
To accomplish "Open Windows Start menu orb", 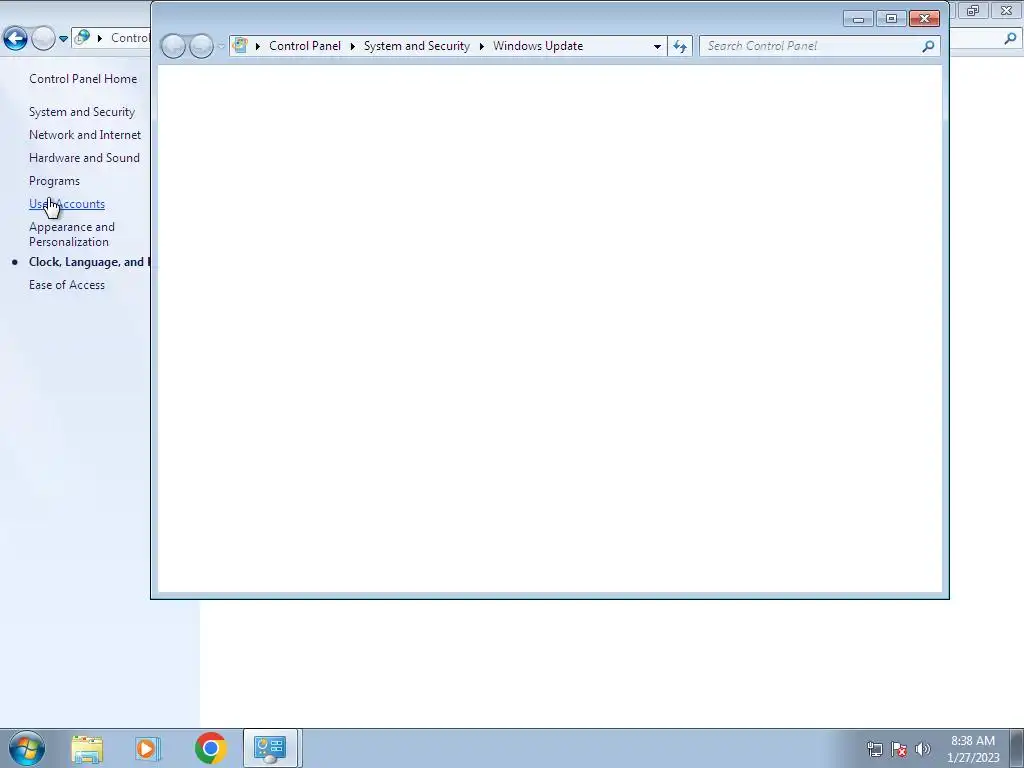I will (27, 748).
